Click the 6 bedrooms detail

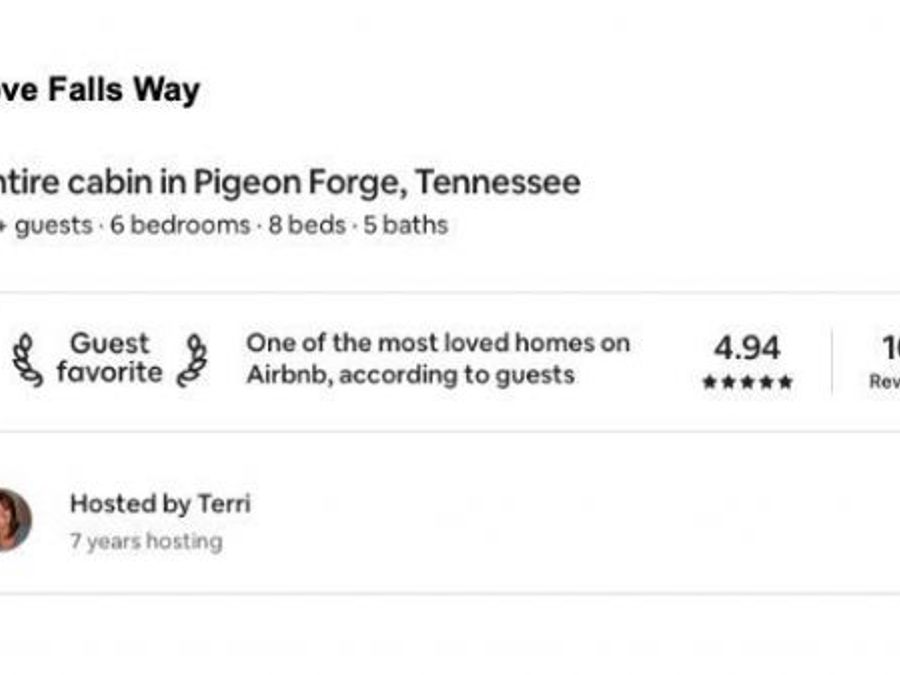click(180, 225)
